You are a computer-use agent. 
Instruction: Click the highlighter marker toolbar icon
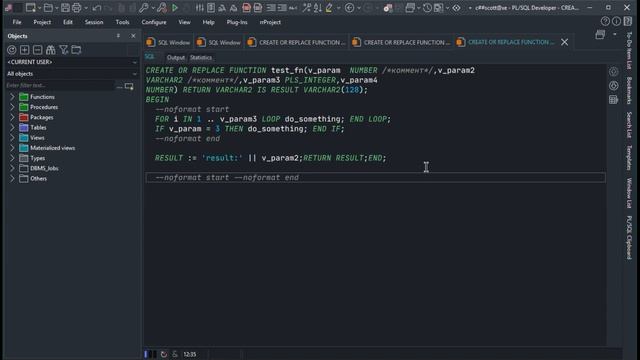[329, 8]
